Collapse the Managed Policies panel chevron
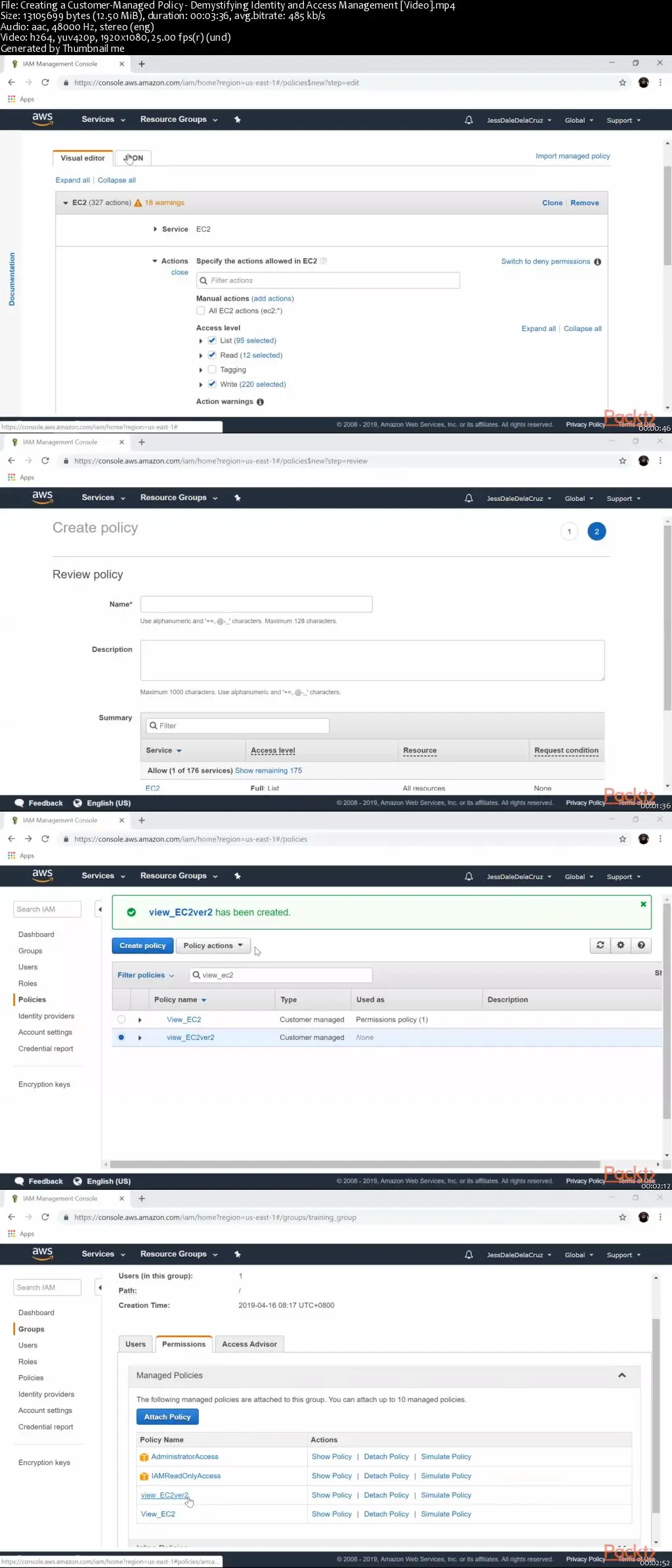 tap(622, 1376)
